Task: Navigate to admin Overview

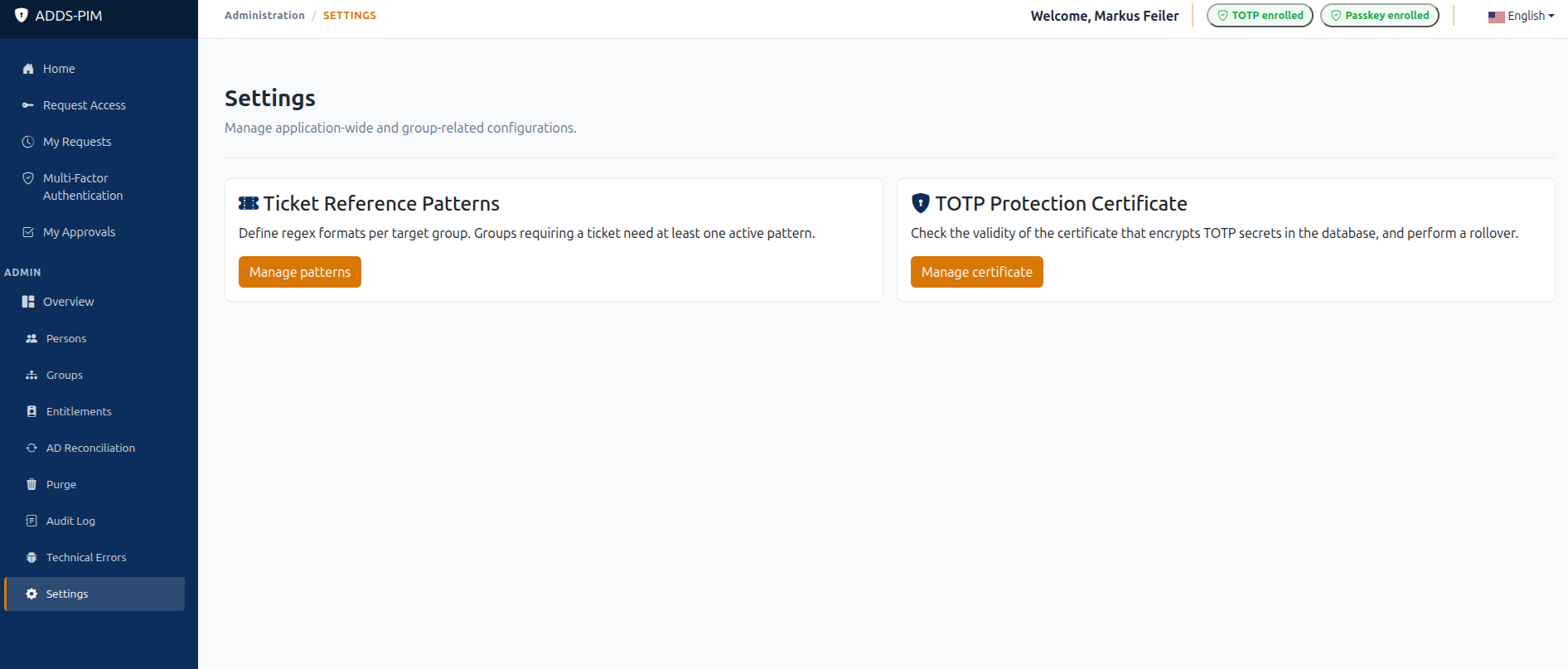Action: click(94, 302)
